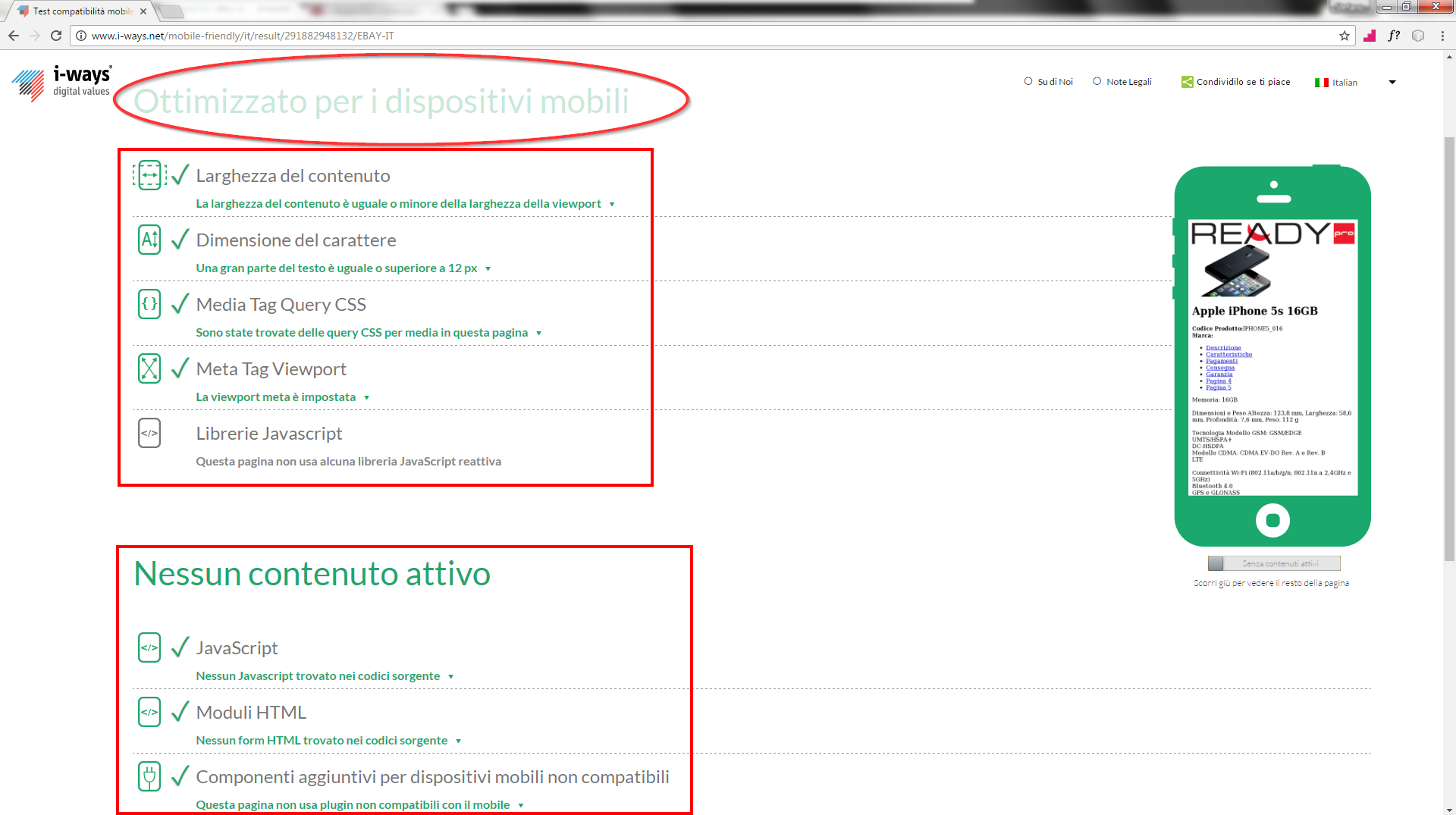Click the Larghezza del contenuto icon
Screen dimensions: 1456x815
[149, 175]
